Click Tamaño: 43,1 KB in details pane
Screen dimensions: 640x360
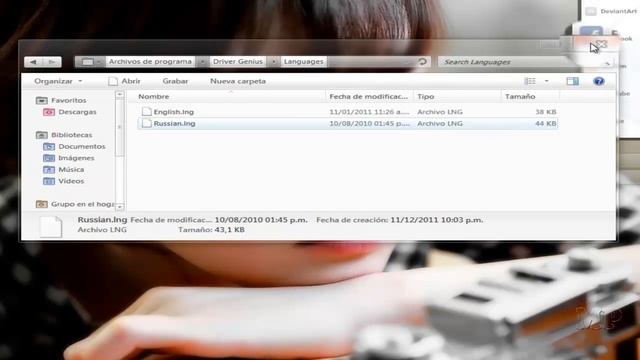(x=211, y=230)
